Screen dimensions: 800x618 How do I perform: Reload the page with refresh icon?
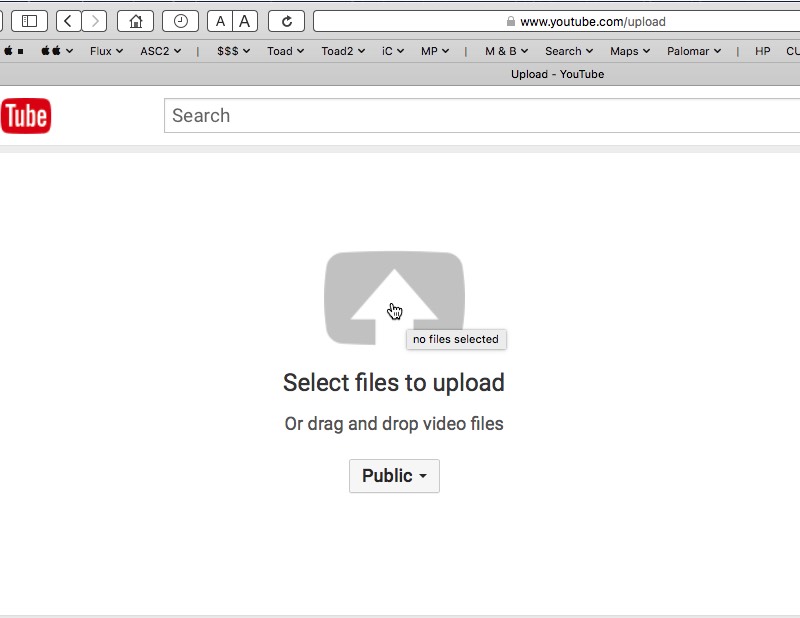(x=286, y=21)
